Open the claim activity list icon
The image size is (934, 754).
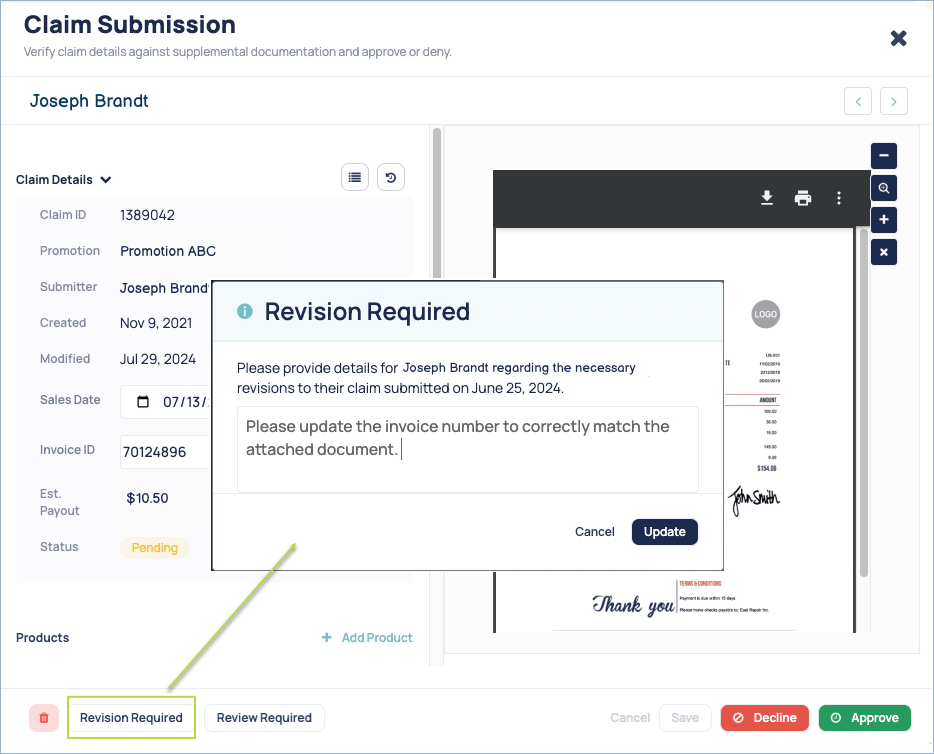tap(354, 177)
